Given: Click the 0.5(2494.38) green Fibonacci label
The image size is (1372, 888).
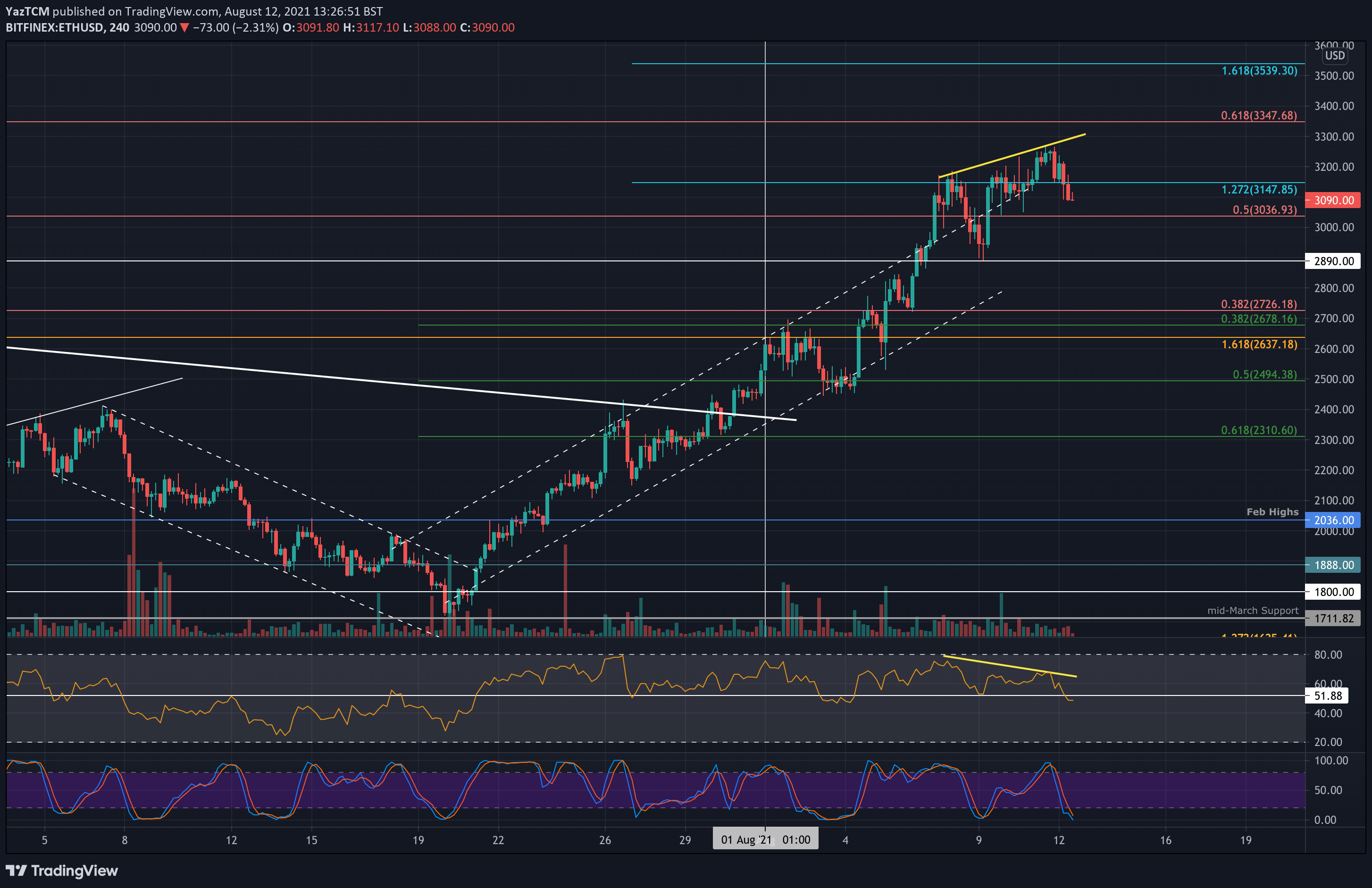Looking at the screenshot, I should [x=1265, y=374].
